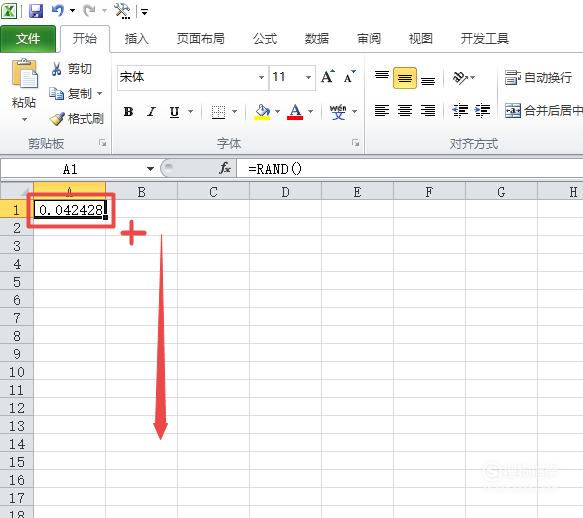Select cell A1 containing 0.042428
This screenshot has width=583, height=518.
[x=70, y=210]
